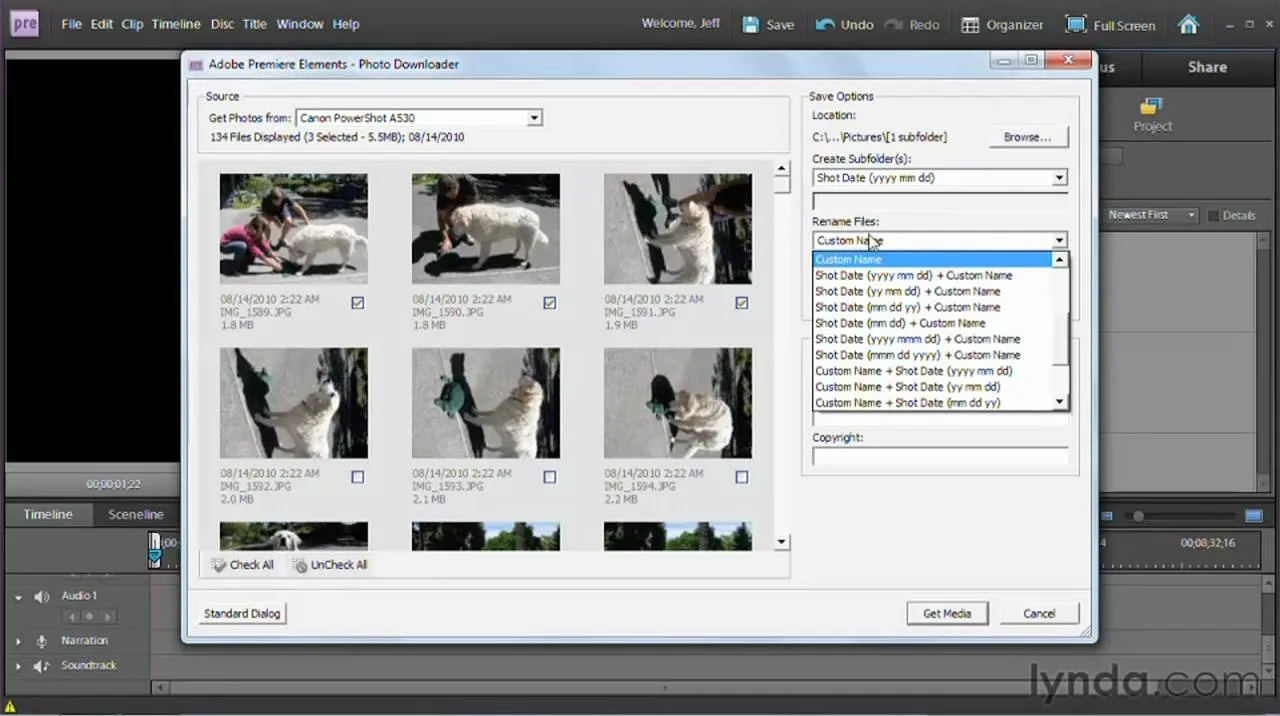Click the UnCheck All icon
This screenshot has width=1280, height=716.
click(x=299, y=565)
